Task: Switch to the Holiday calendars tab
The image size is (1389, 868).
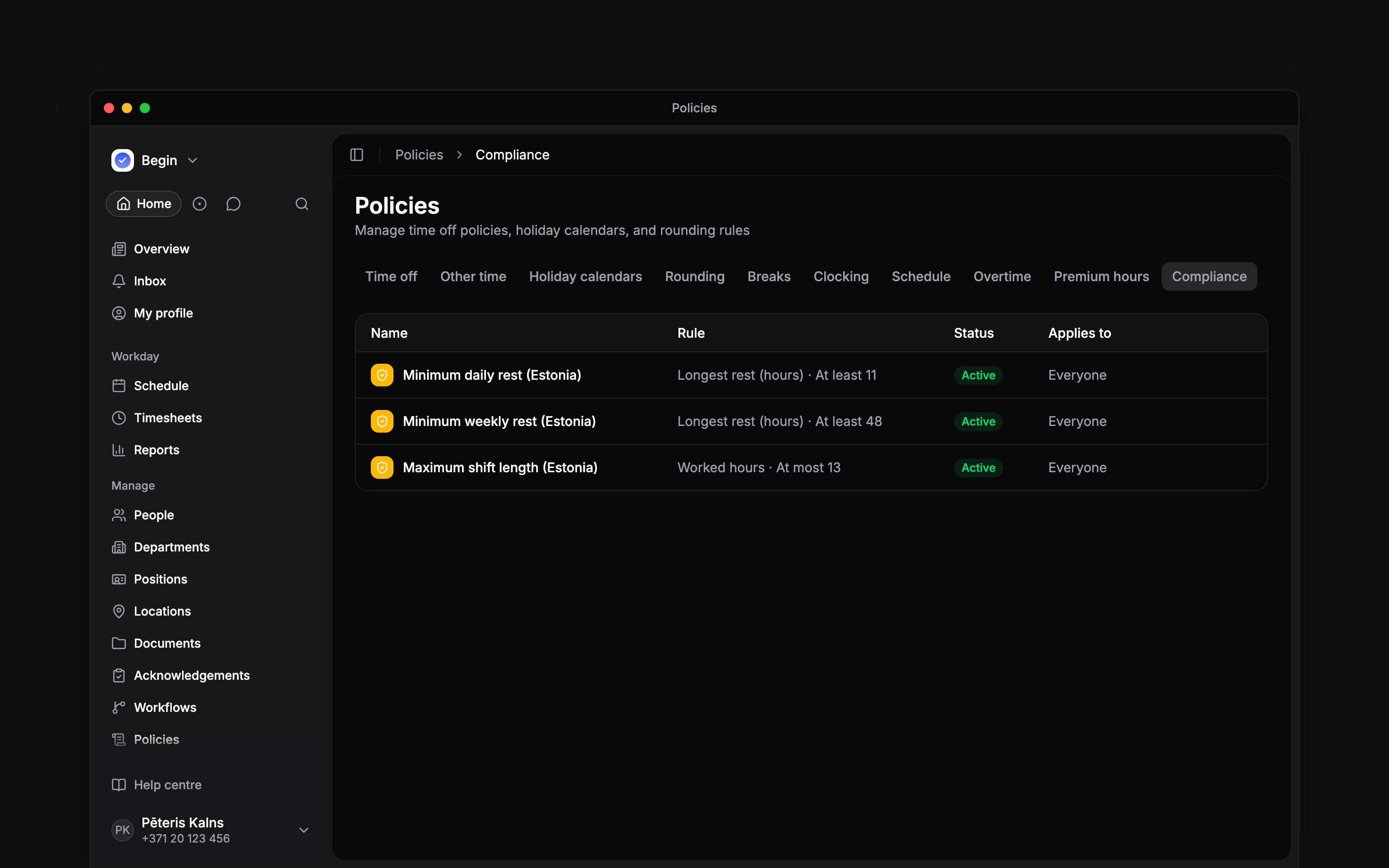Action: click(x=586, y=277)
